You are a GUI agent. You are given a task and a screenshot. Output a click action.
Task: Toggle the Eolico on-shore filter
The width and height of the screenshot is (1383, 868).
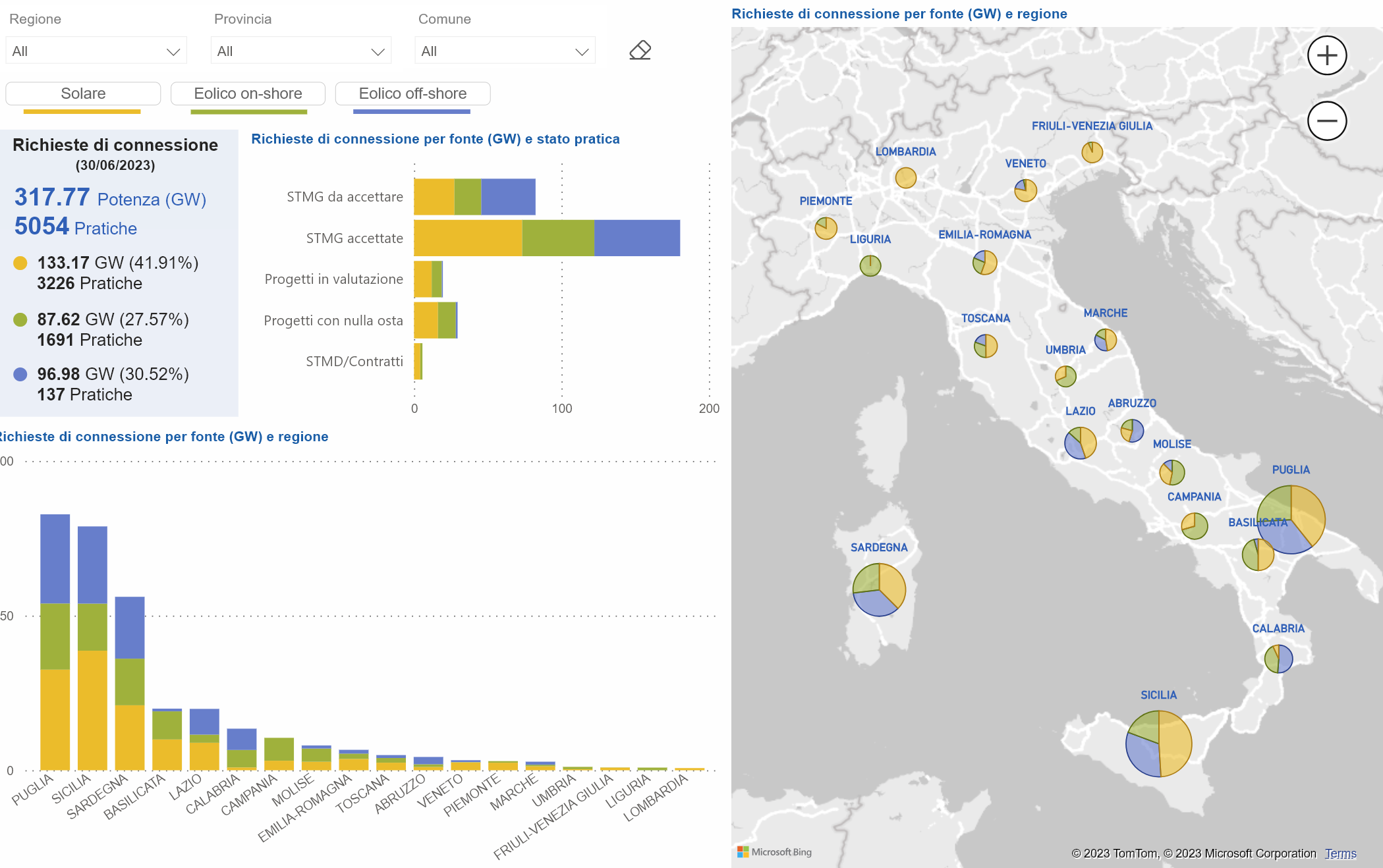(248, 94)
